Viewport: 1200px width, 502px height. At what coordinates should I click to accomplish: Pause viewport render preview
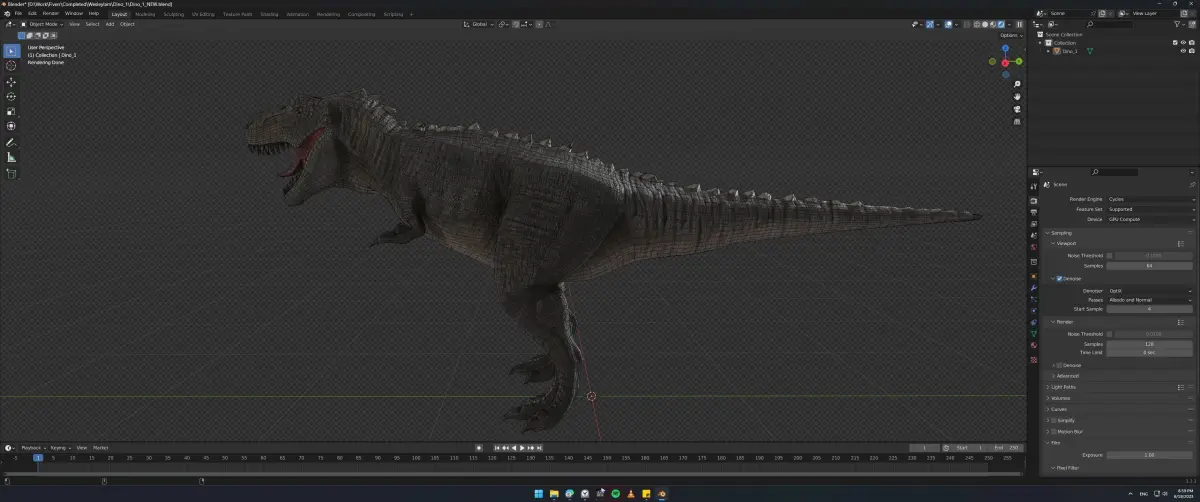[x=1019, y=24]
